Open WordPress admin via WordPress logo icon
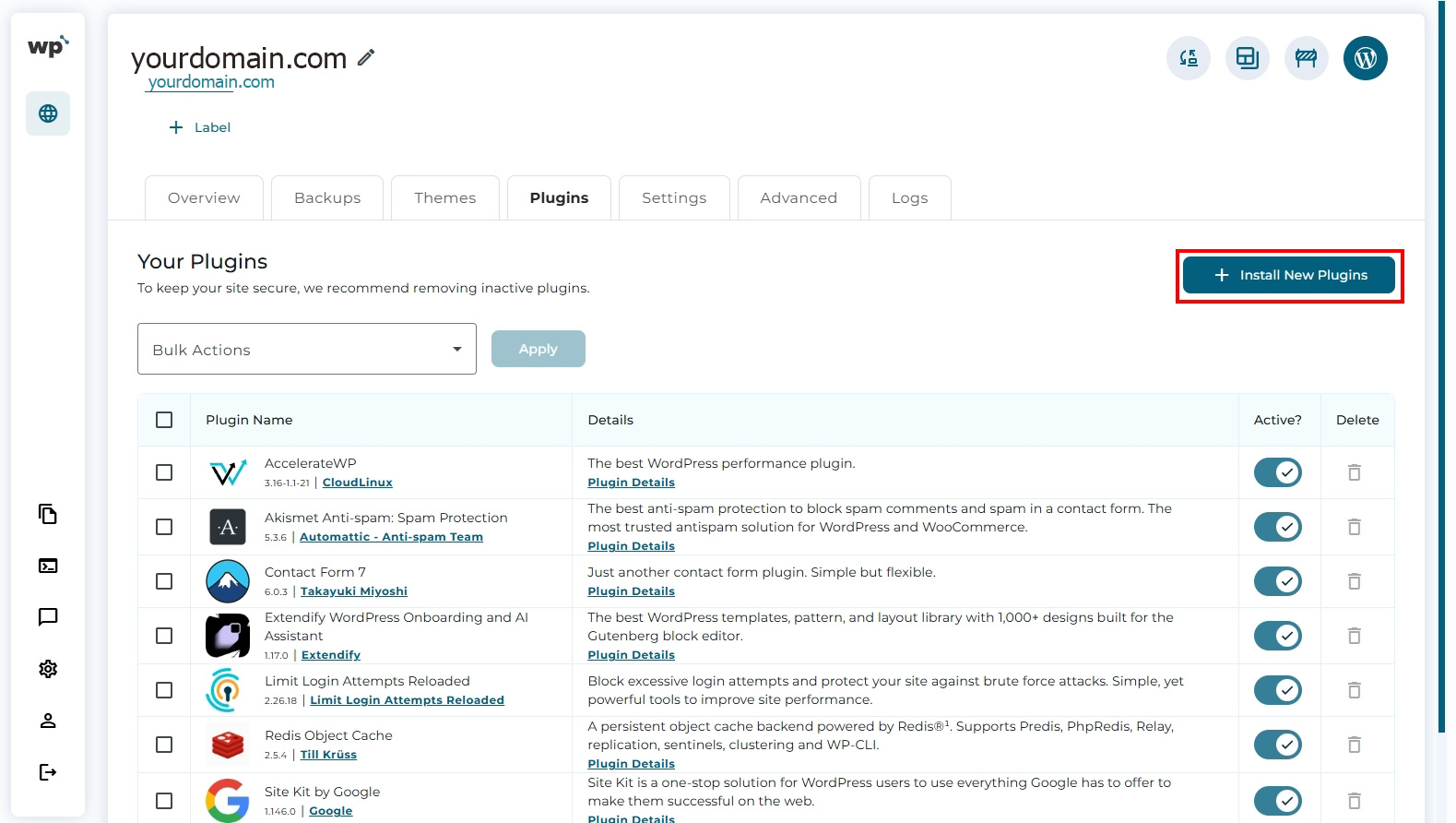This screenshot has height=823, width=1456. [1366, 58]
